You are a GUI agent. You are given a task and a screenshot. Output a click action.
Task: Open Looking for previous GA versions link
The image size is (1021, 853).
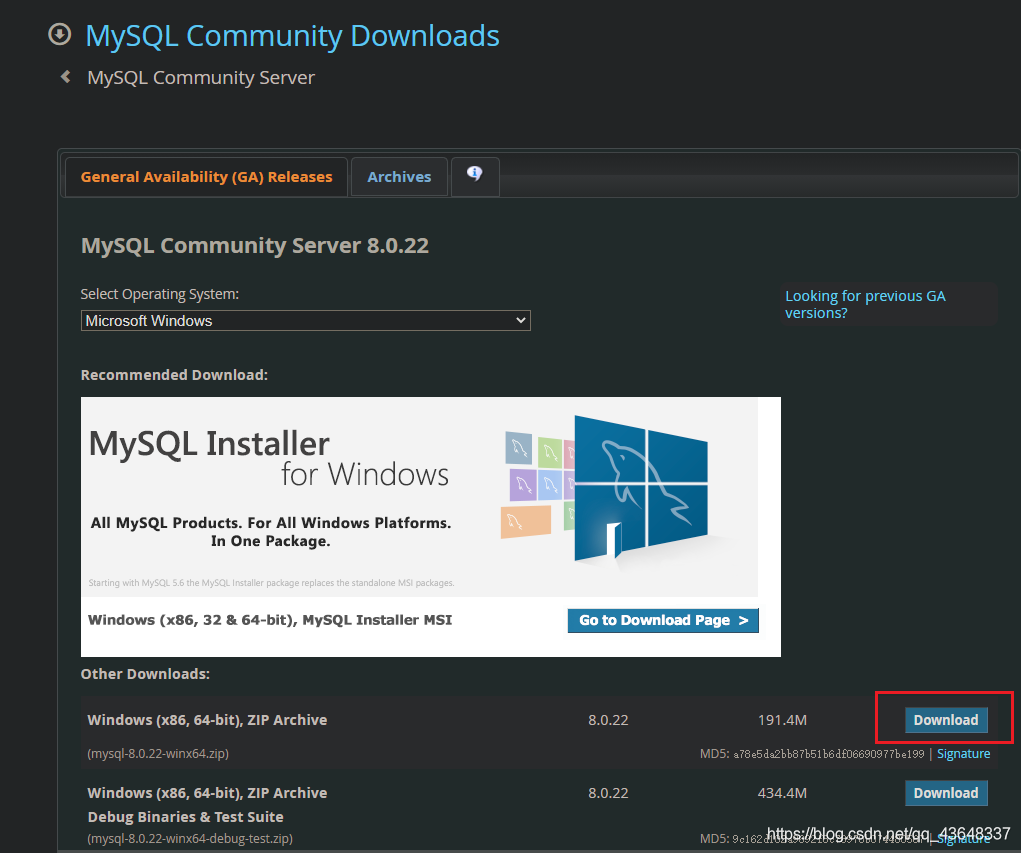click(x=865, y=304)
